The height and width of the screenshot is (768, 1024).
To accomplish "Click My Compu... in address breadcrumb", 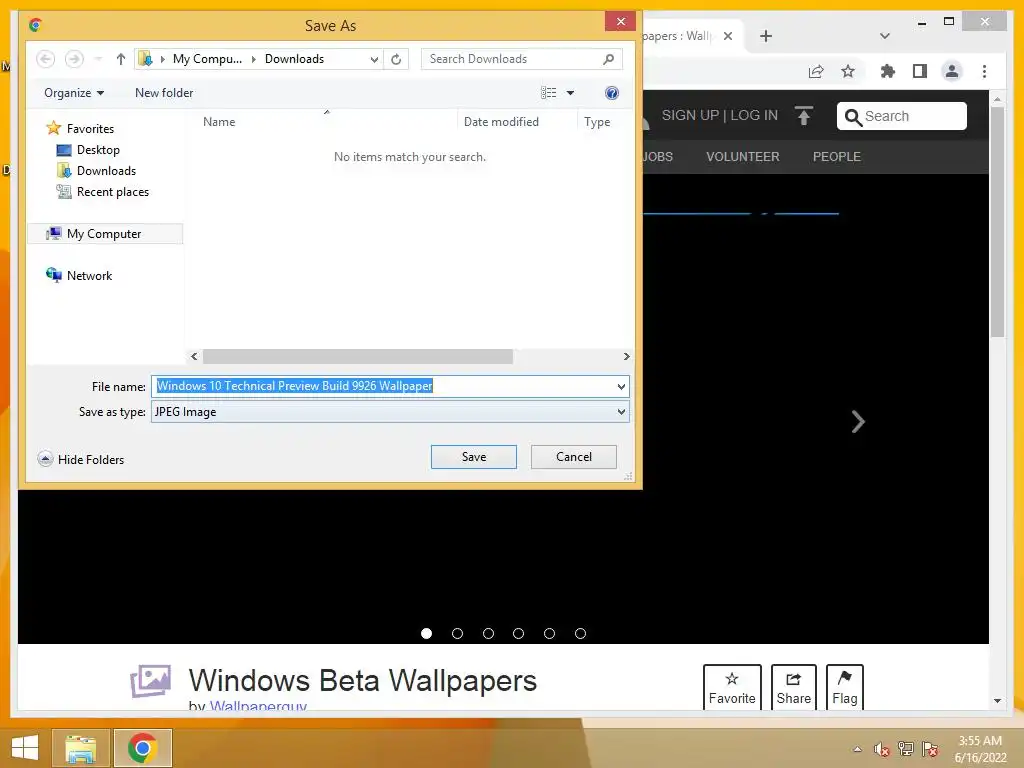I will (x=207, y=59).
